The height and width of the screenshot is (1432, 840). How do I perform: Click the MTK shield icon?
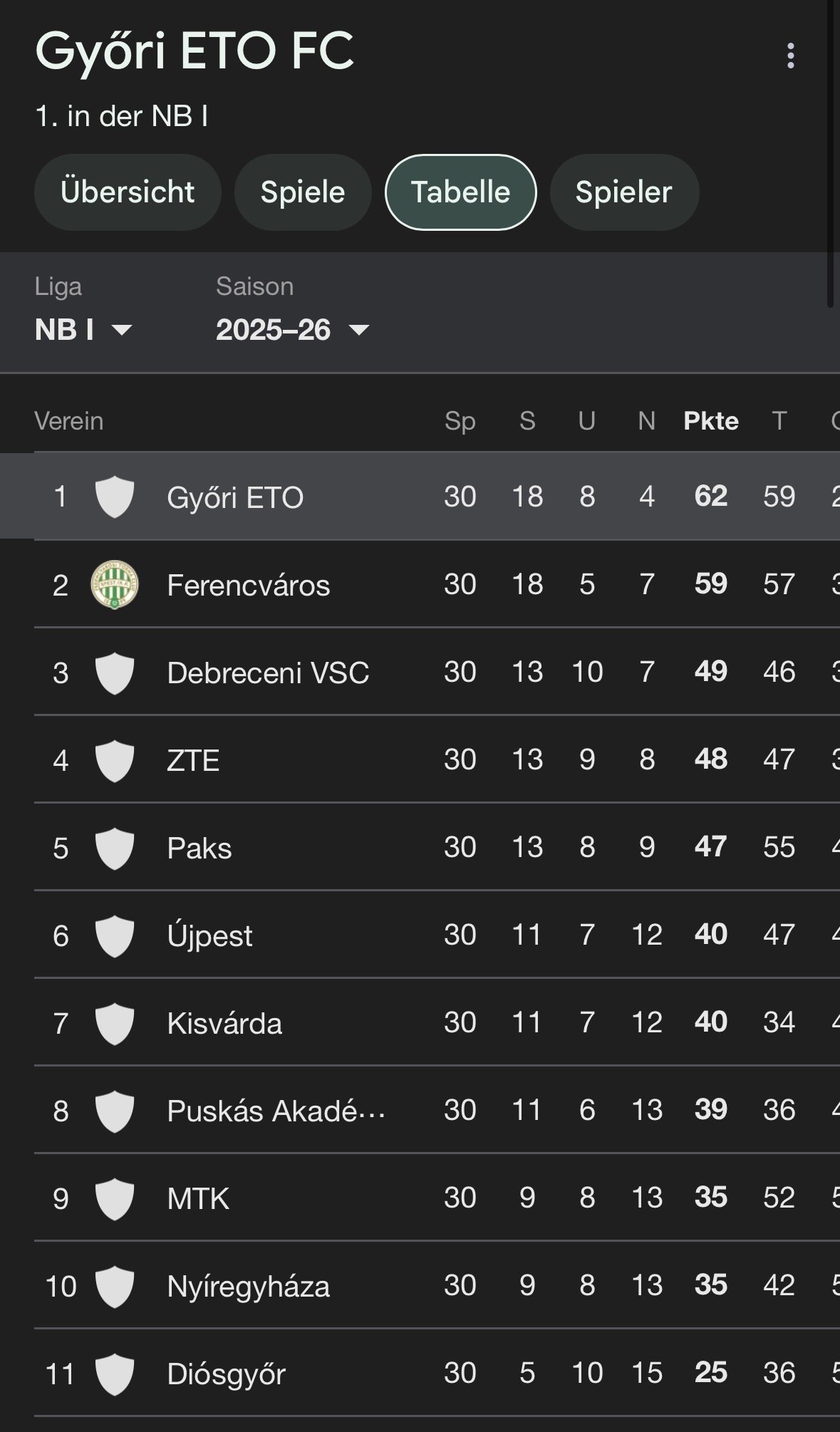115,1198
